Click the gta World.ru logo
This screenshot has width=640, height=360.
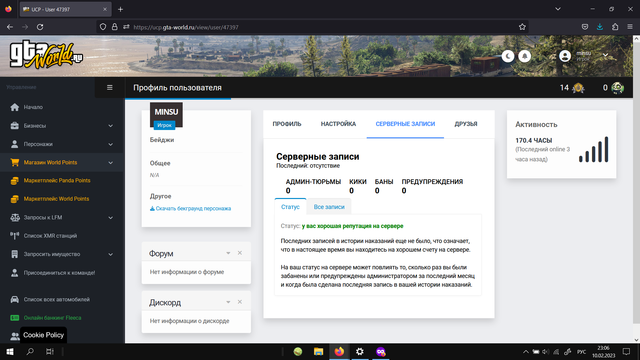(47, 55)
